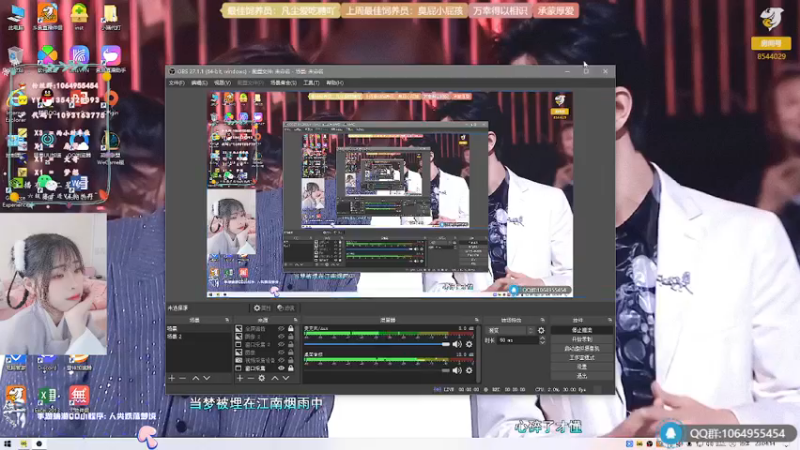Toggle the eye icon on the bottom 窗口采集 source

(x=281, y=368)
